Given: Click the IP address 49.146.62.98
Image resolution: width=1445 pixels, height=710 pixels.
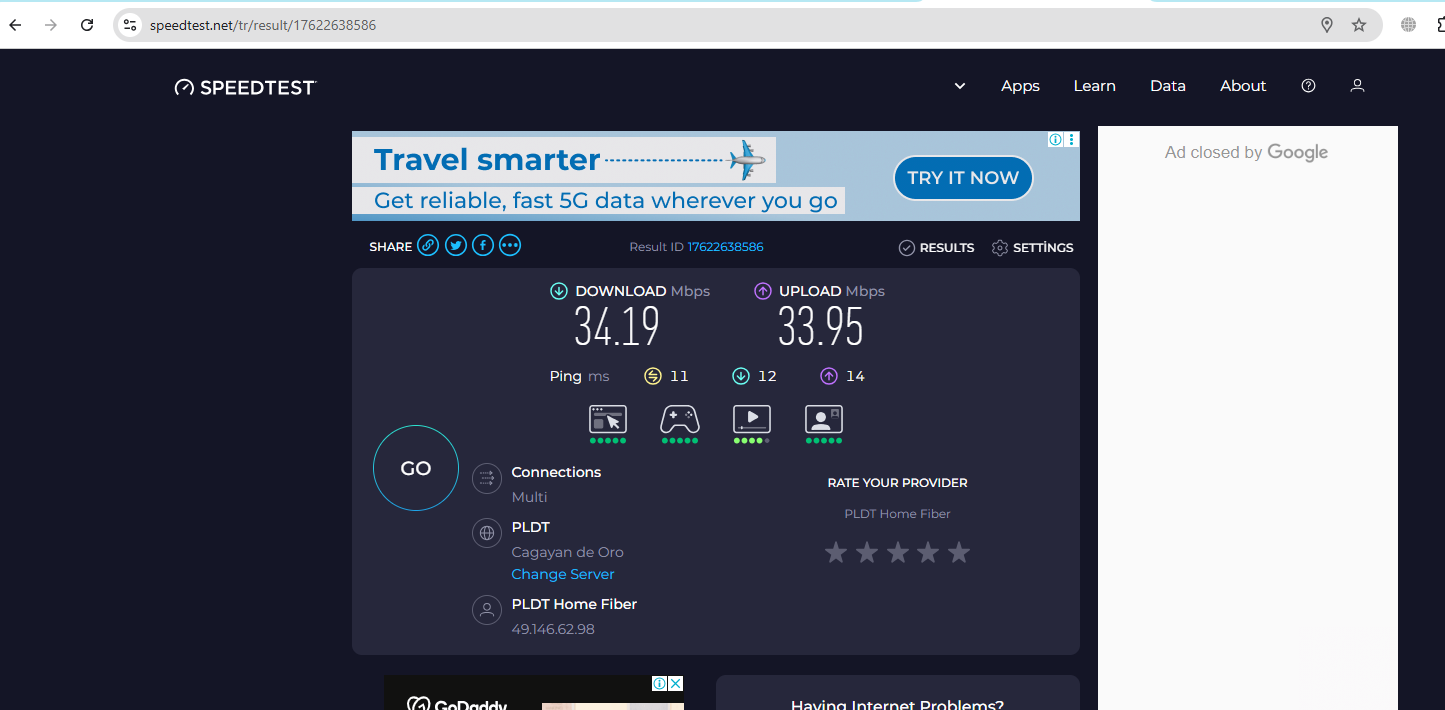Looking at the screenshot, I should click(x=553, y=629).
